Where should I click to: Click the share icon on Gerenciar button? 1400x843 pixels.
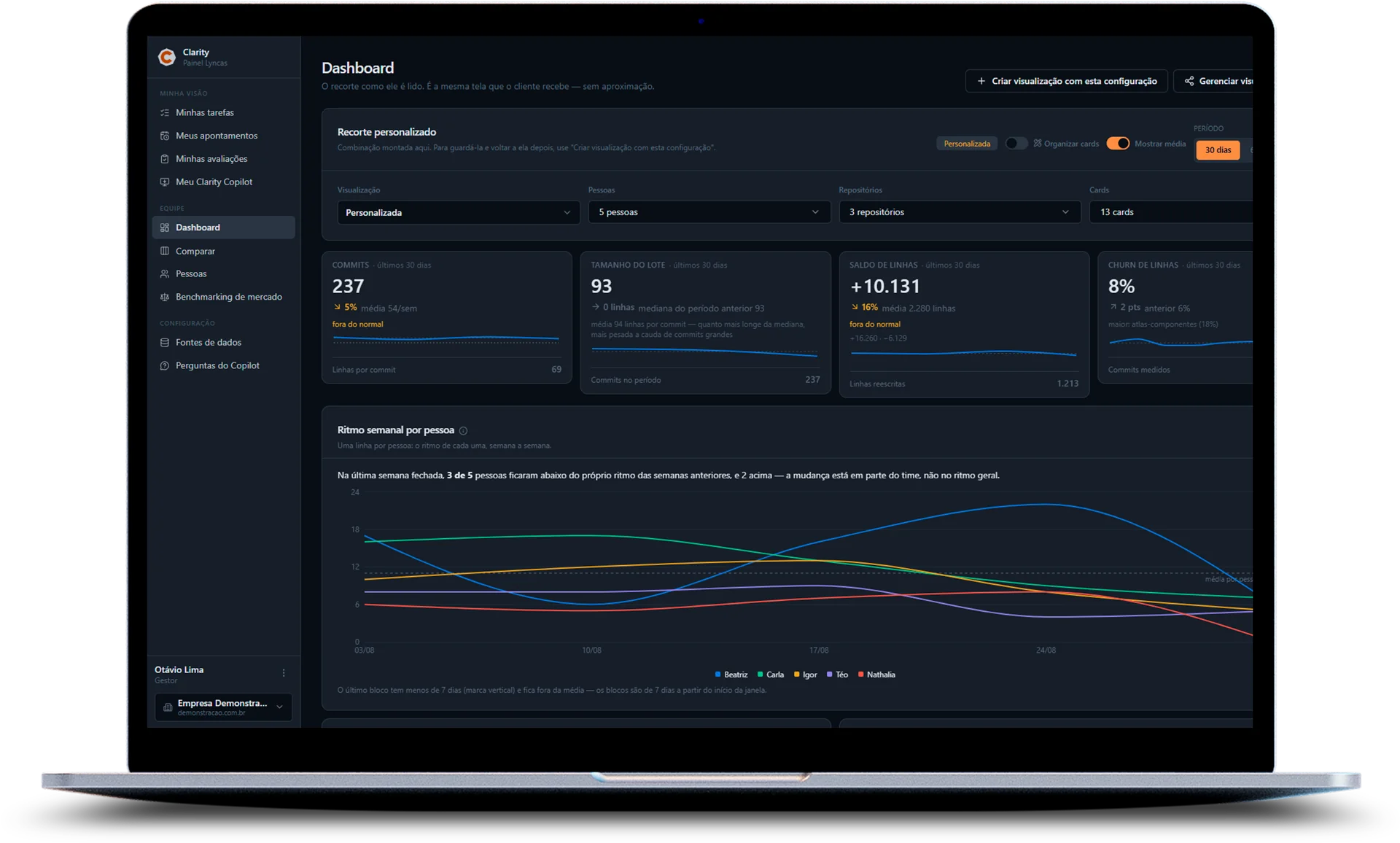pos(1189,81)
